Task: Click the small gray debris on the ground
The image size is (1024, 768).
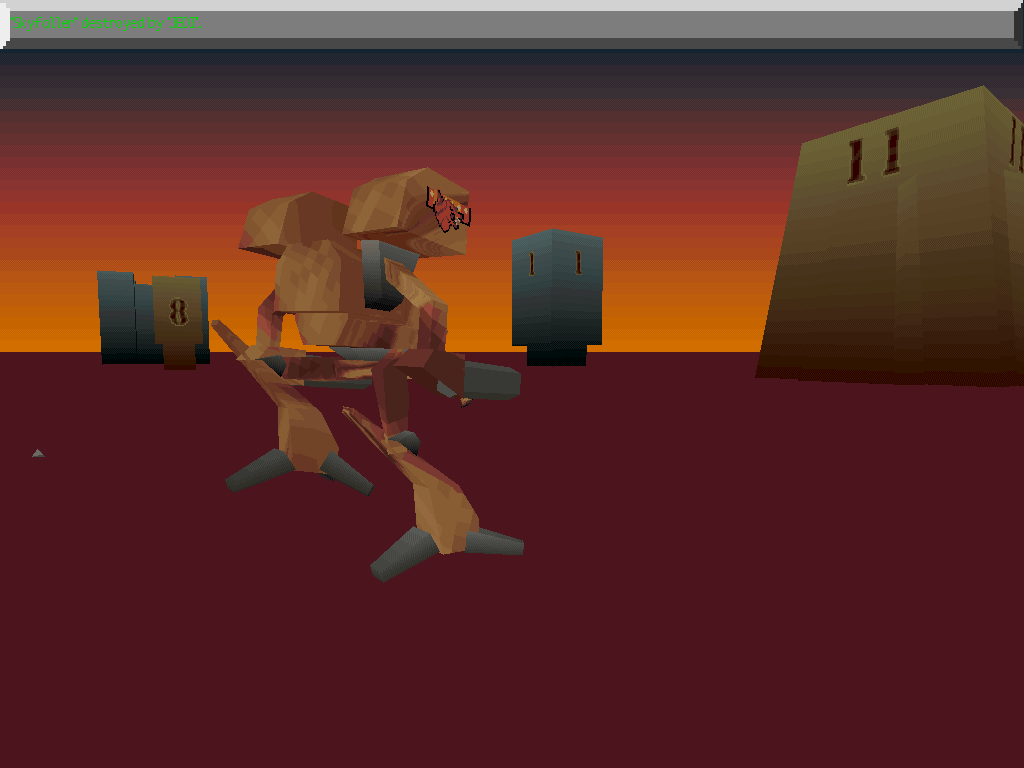Action: coord(38,454)
